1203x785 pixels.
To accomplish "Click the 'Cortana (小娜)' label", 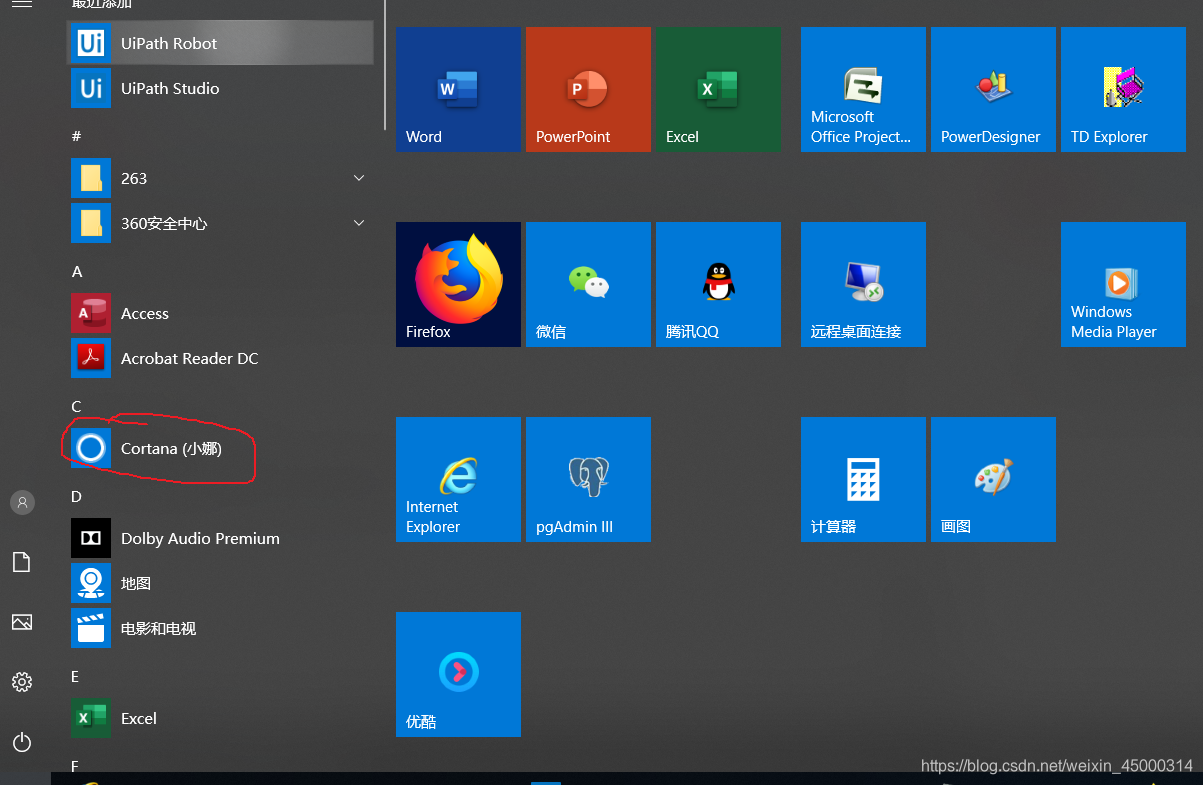I will 171,448.
